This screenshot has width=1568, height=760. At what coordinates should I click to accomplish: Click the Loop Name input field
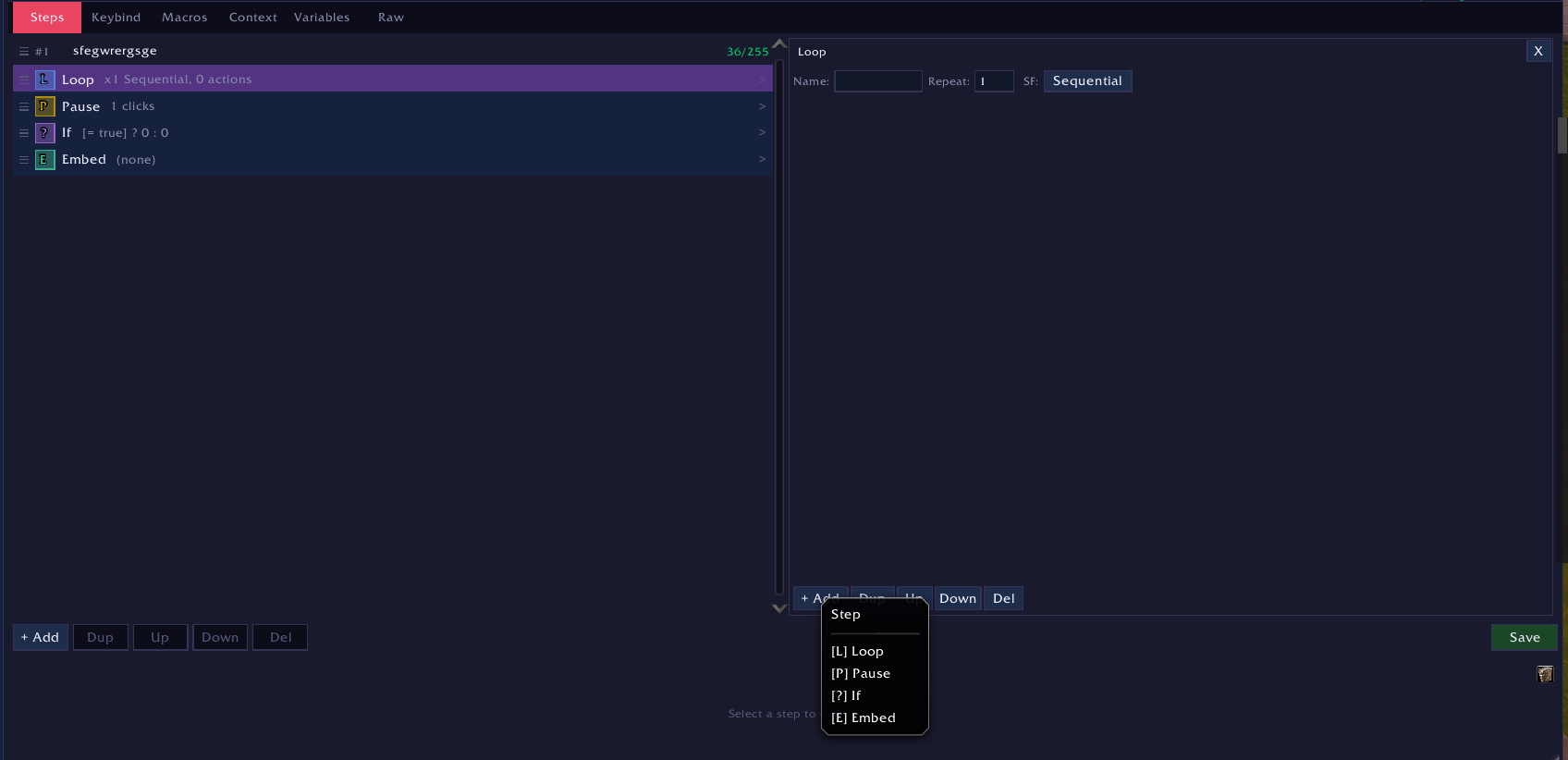coord(878,81)
